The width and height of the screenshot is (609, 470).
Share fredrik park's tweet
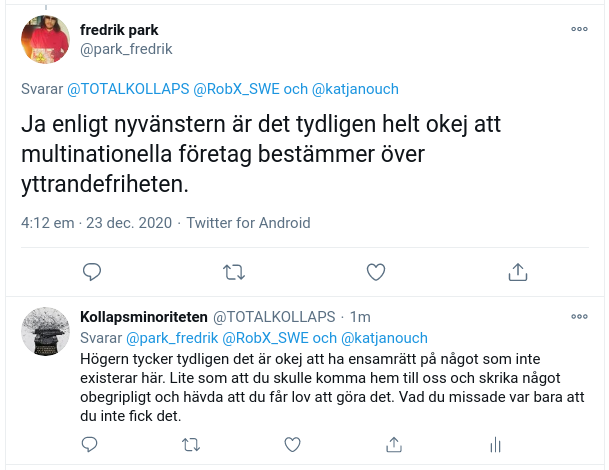[x=518, y=272]
